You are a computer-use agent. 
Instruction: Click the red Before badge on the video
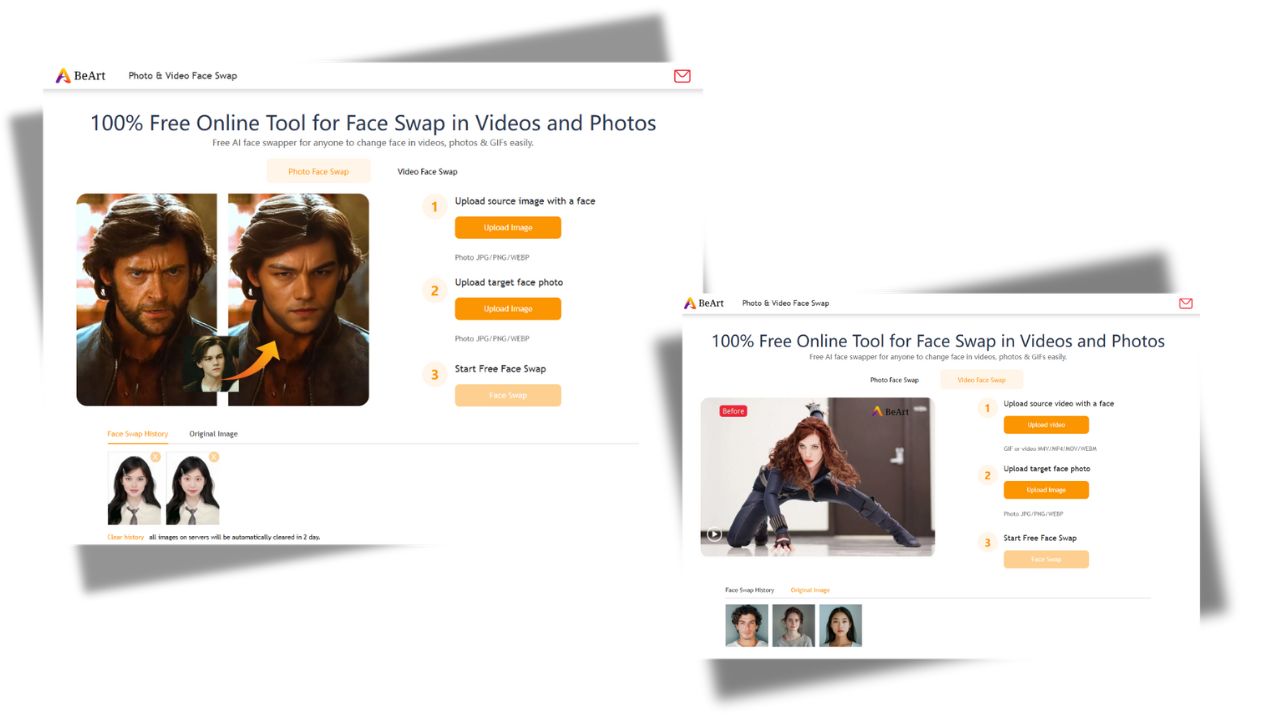(x=733, y=411)
